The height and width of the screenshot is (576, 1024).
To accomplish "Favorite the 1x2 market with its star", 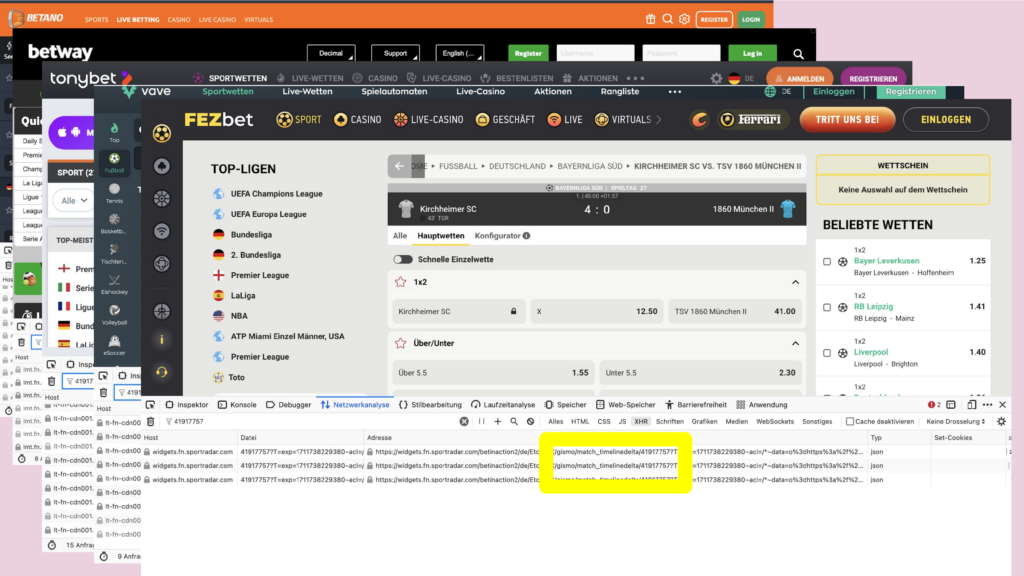I will tap(400, 282).
